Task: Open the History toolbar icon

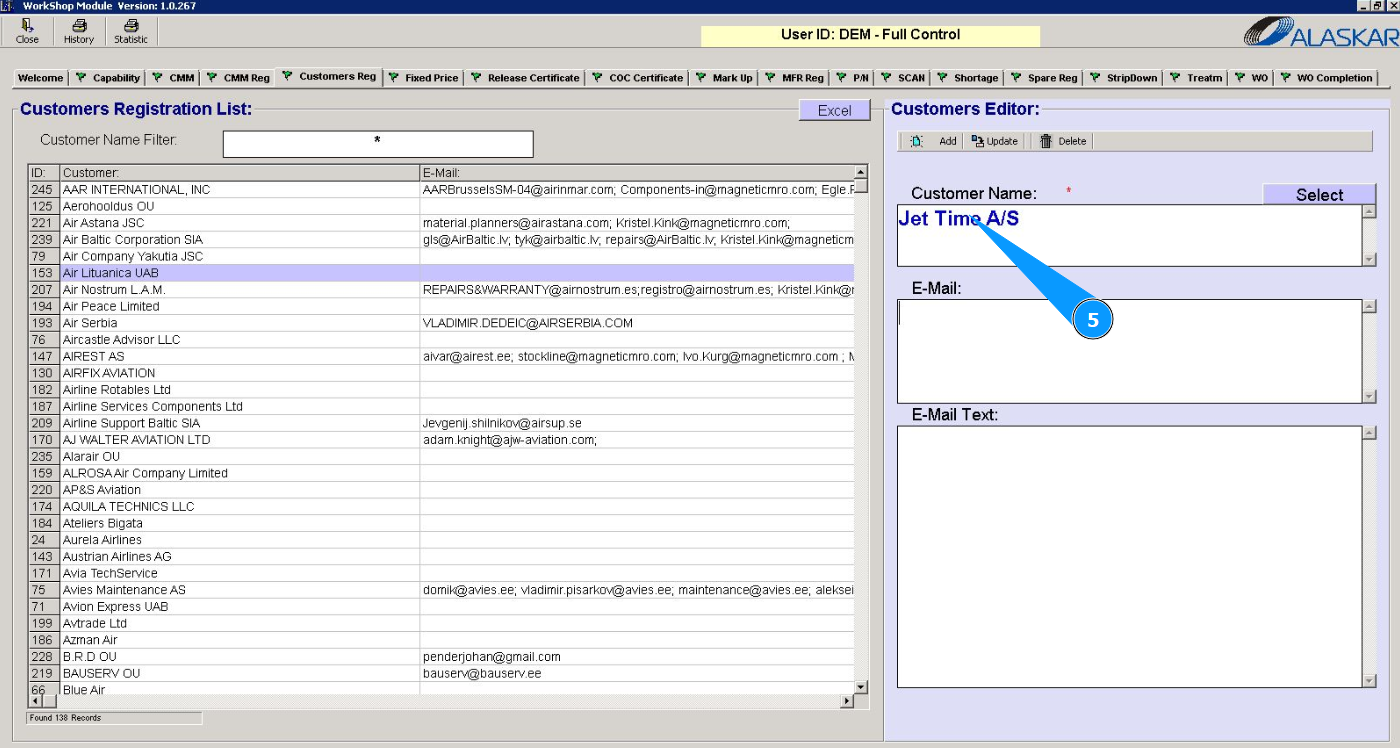Action: (x=78, y=27)
